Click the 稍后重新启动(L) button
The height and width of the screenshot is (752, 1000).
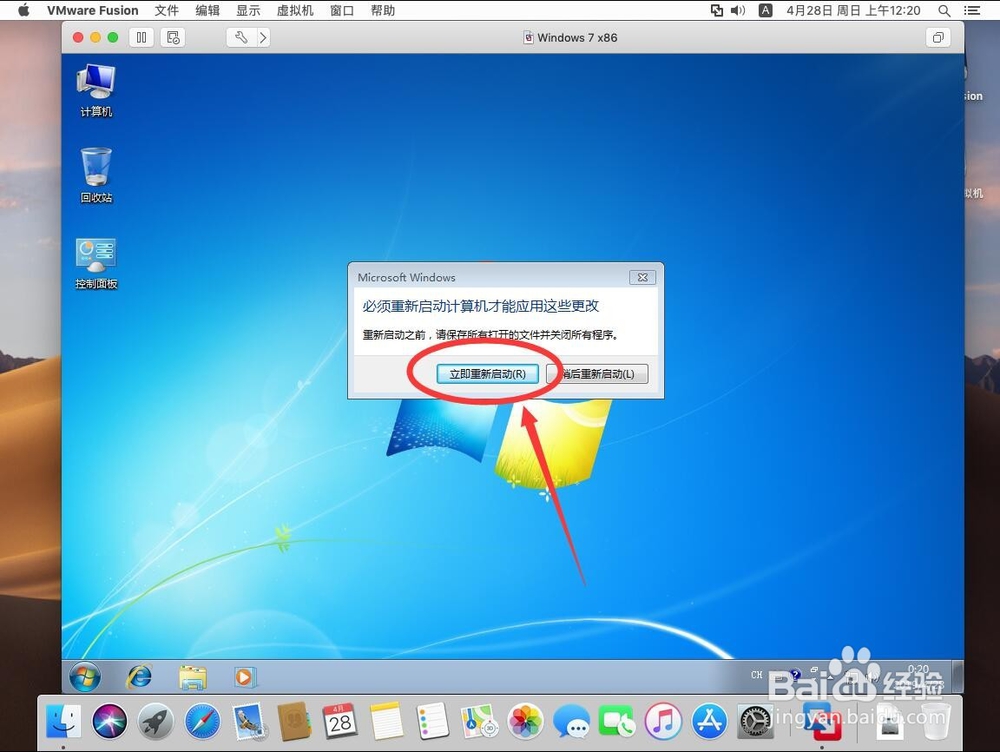click(x=597, y=373)
